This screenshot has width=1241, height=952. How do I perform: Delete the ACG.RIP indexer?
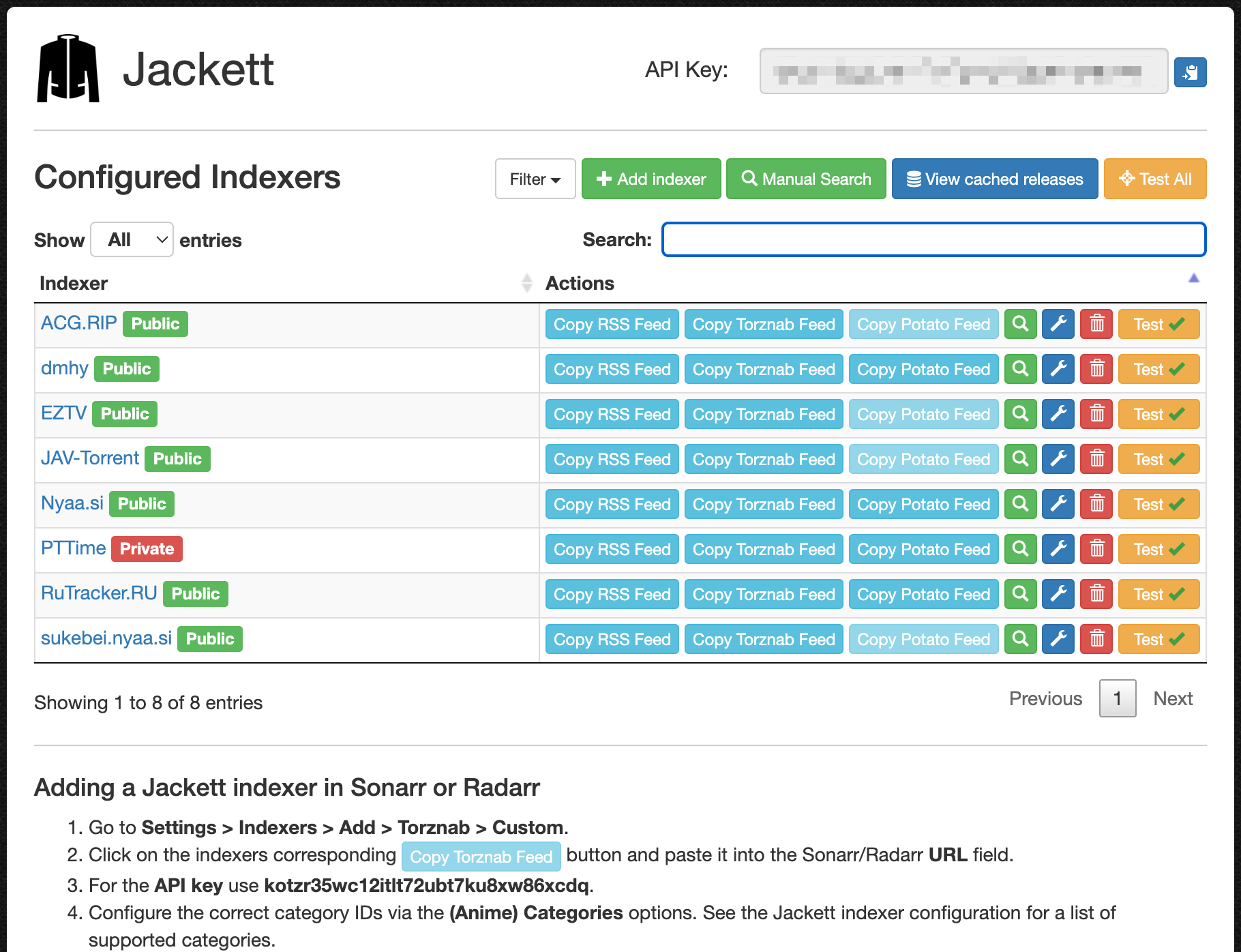(x=1096, y=324)
